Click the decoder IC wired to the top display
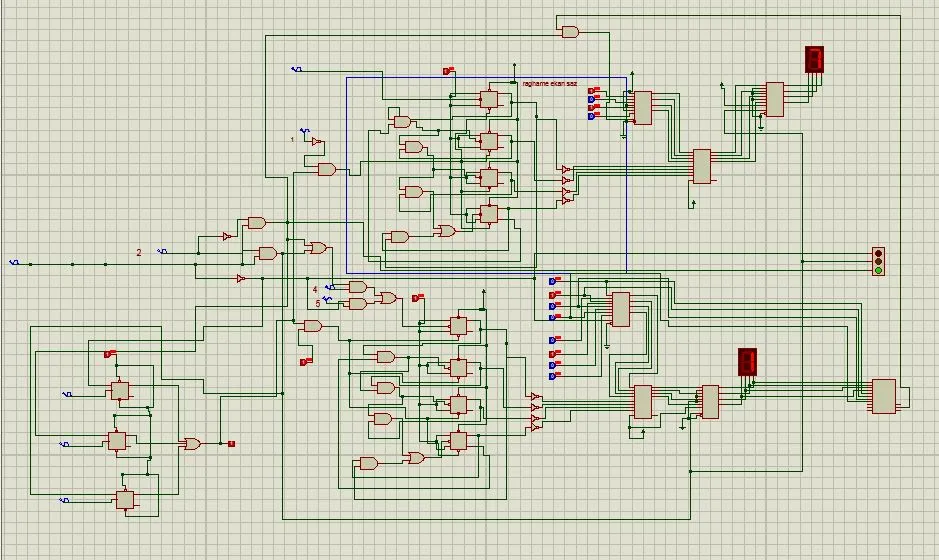This screenshot has width=939, height=560. click(x=774, y=99)
